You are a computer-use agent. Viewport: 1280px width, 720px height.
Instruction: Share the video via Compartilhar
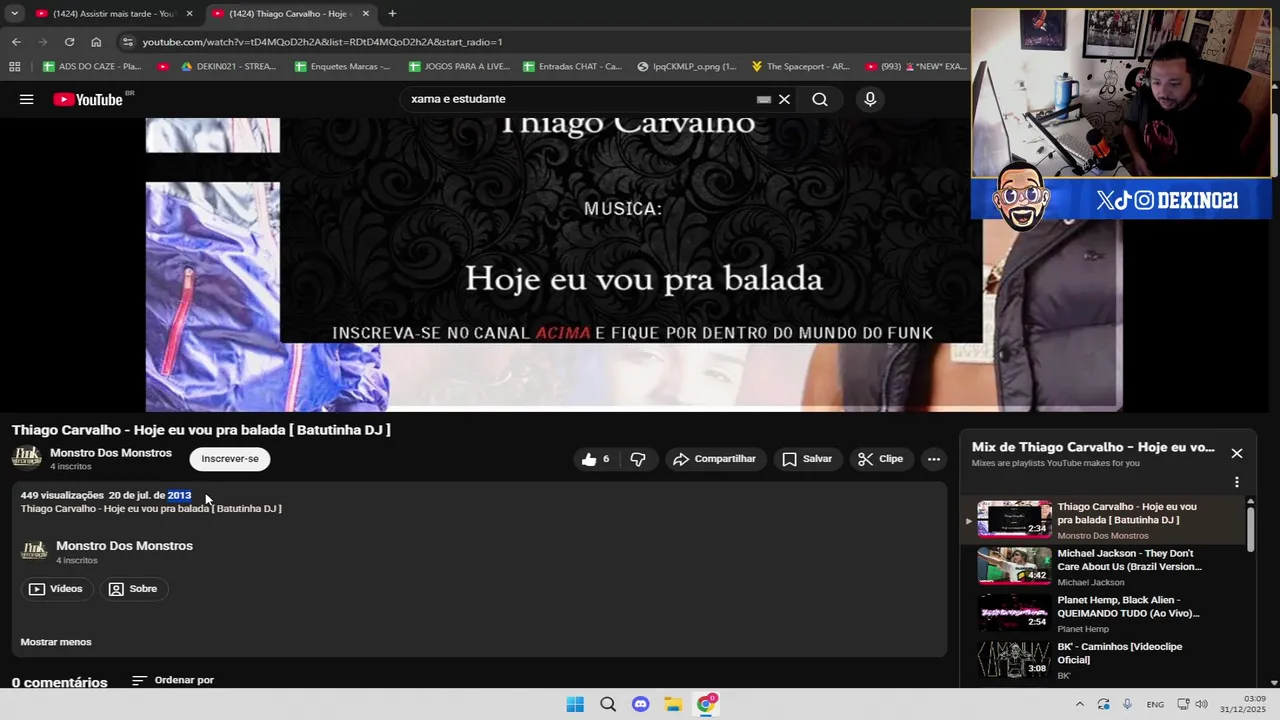click(x=714, y=459)
